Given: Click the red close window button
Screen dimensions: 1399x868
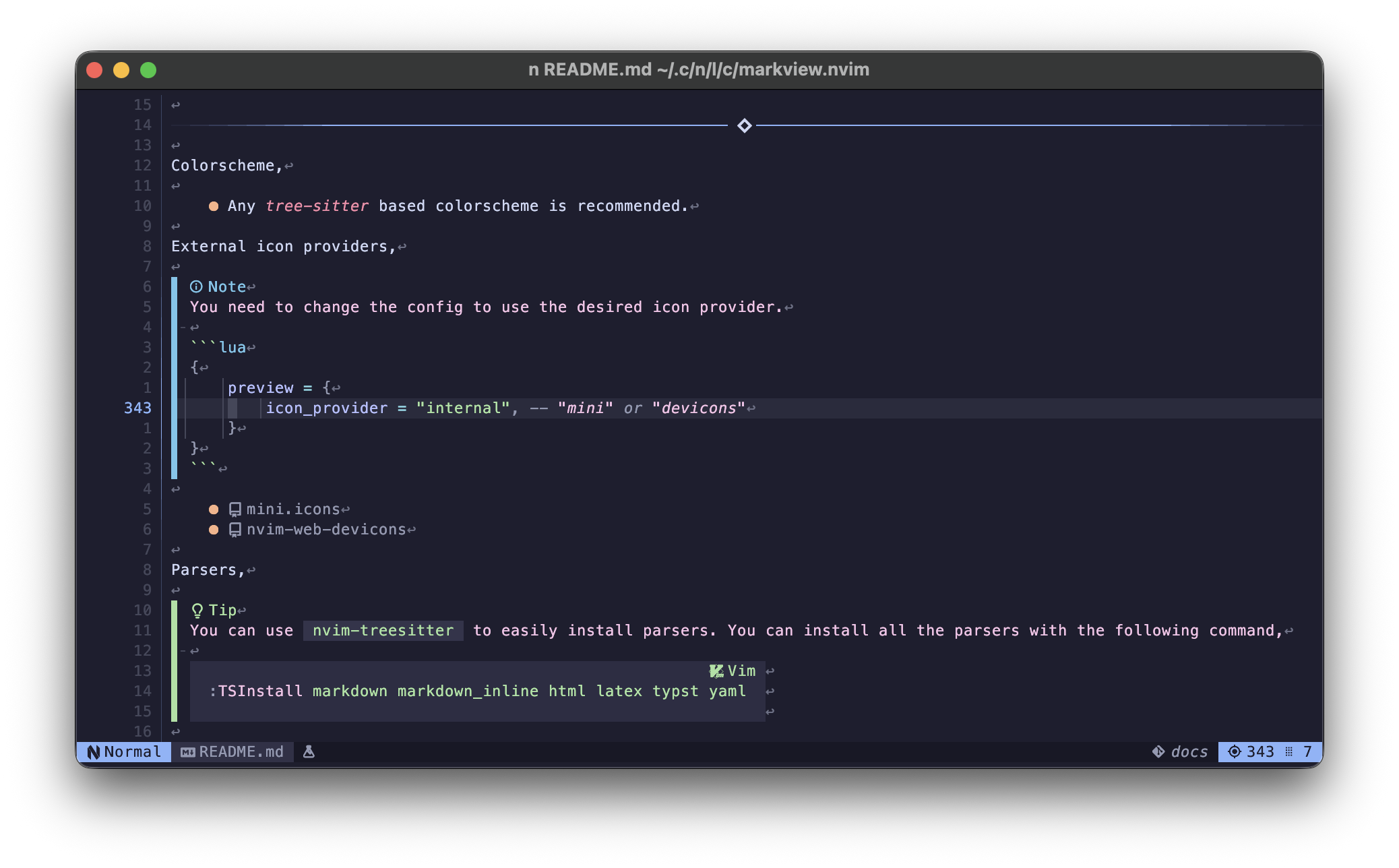Looking at the screenshot, I should click(94, 70).
